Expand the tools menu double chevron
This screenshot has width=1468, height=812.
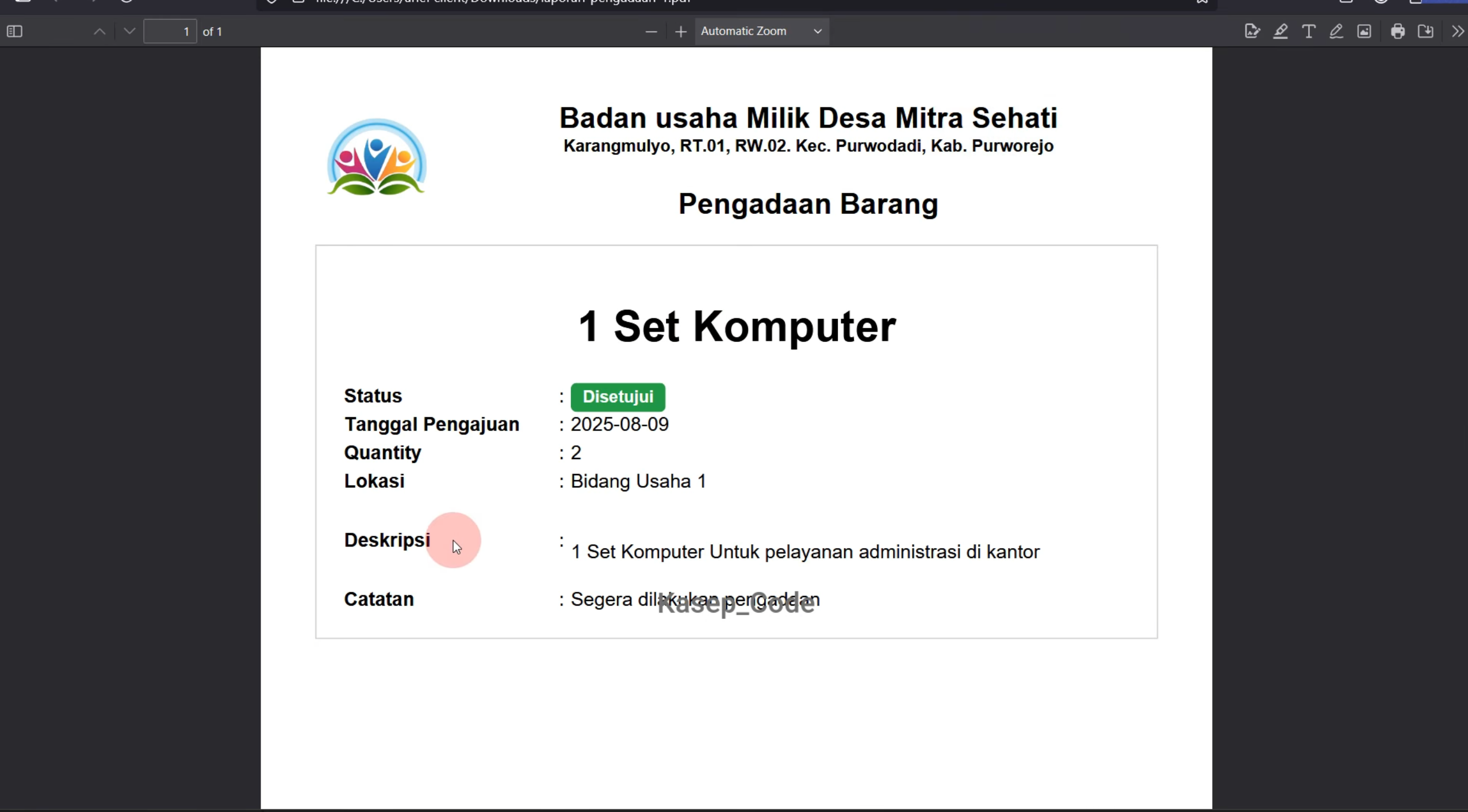pos(1458,32)
